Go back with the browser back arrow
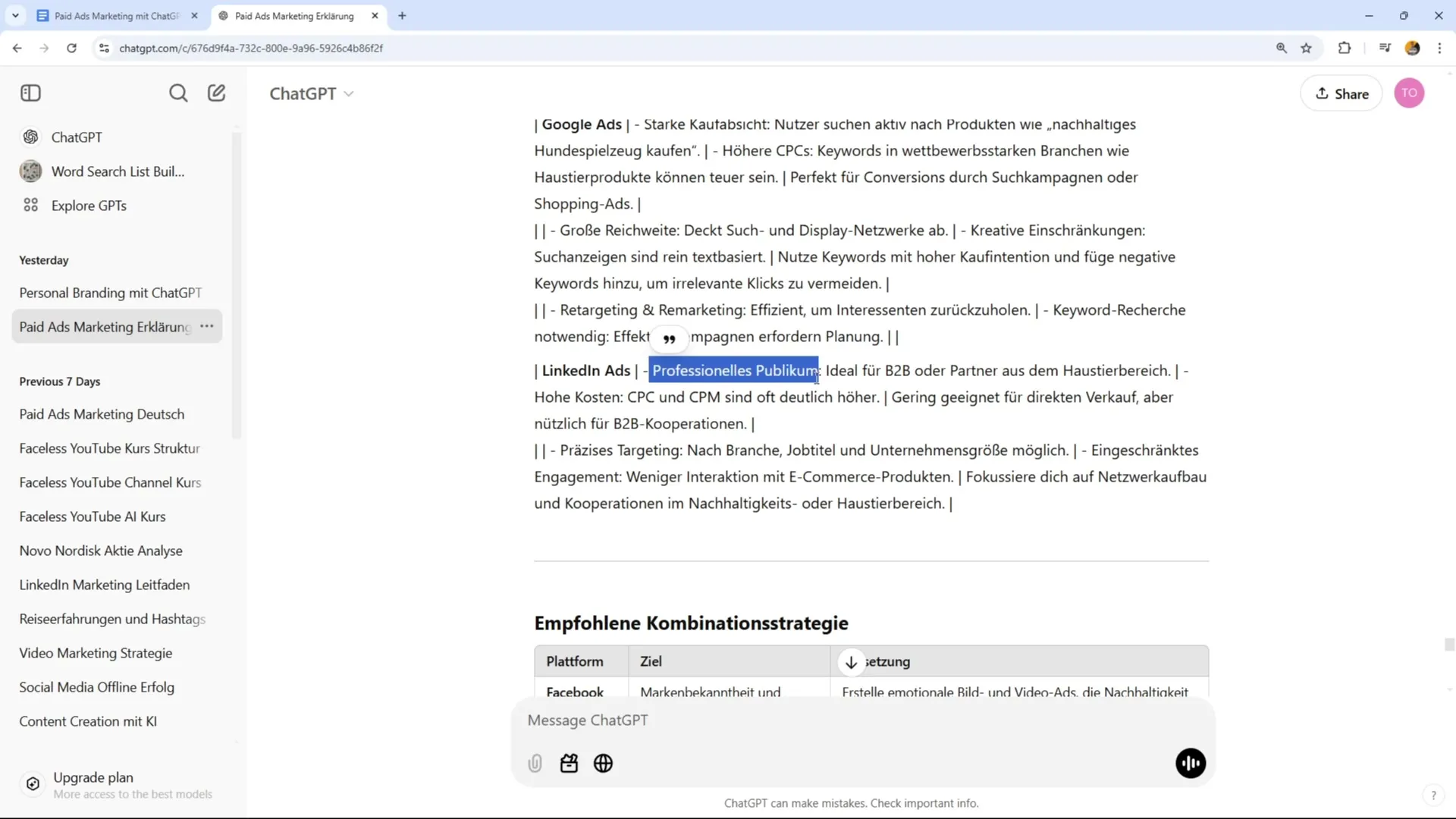This screenshot has width=1456, height=819. tap(17, 48)
